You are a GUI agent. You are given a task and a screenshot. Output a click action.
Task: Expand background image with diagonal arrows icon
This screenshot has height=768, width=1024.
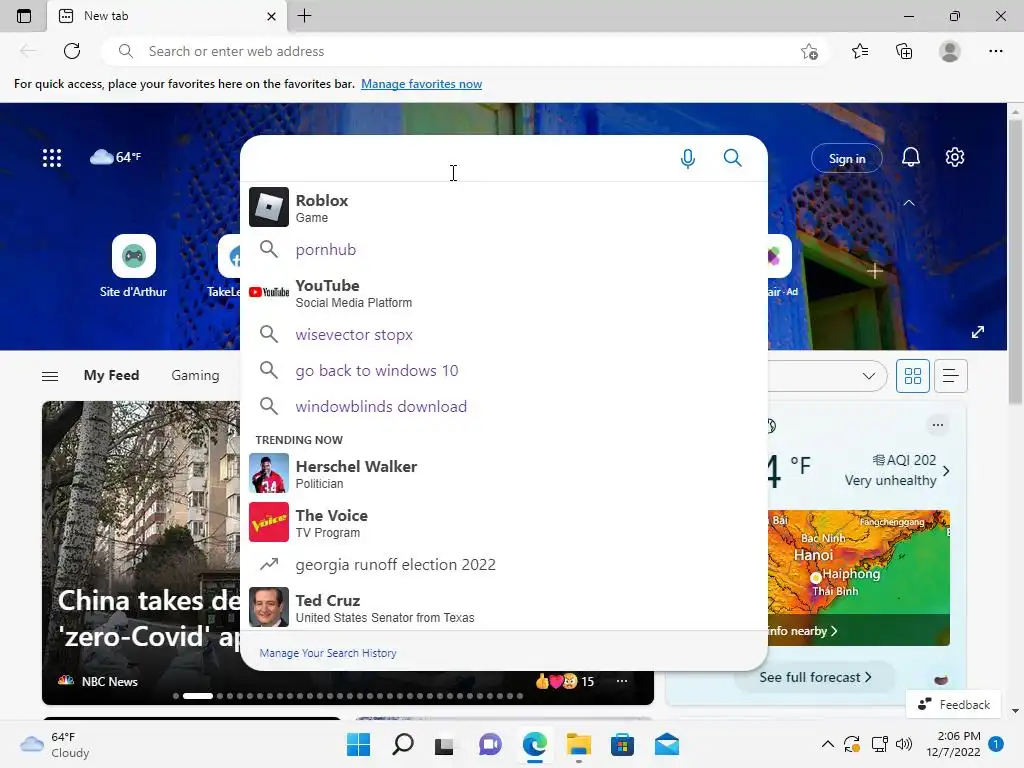(978, 332)
